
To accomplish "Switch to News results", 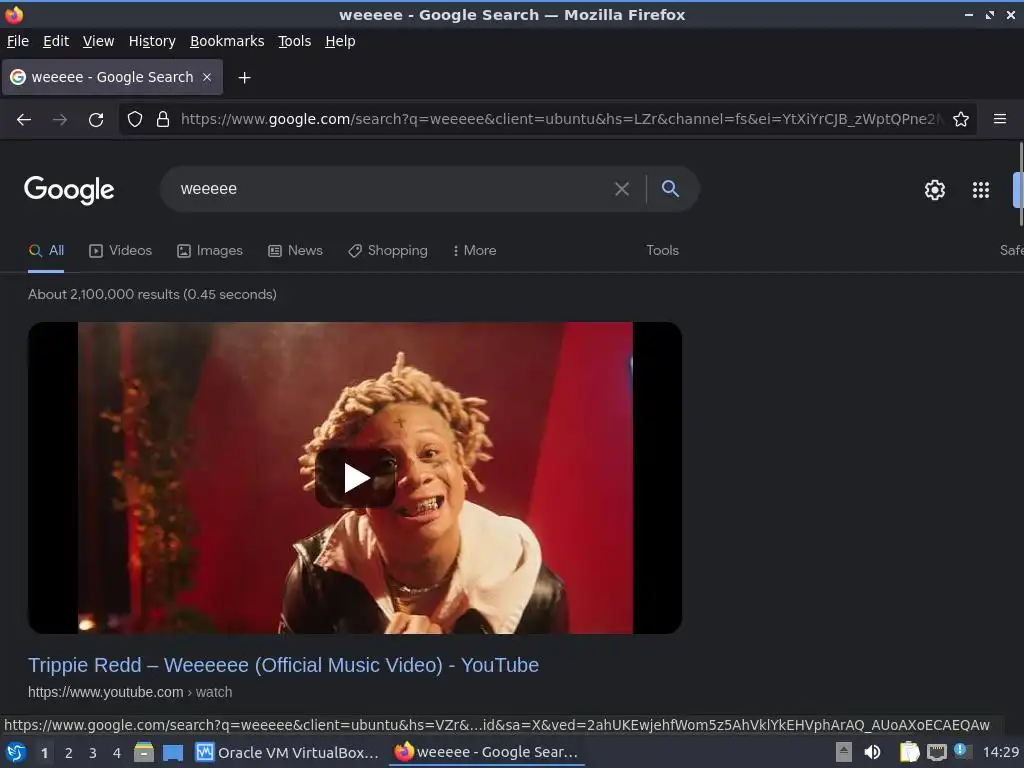I will tap(295, 251).
